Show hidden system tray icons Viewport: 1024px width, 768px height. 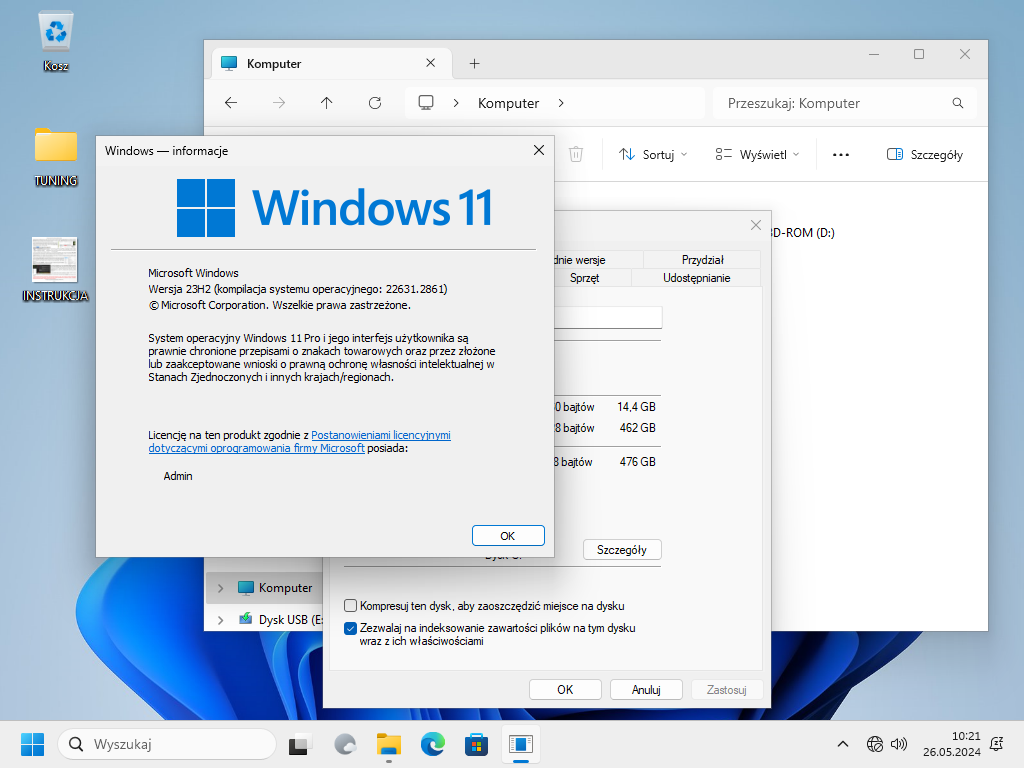pos(842,744)
